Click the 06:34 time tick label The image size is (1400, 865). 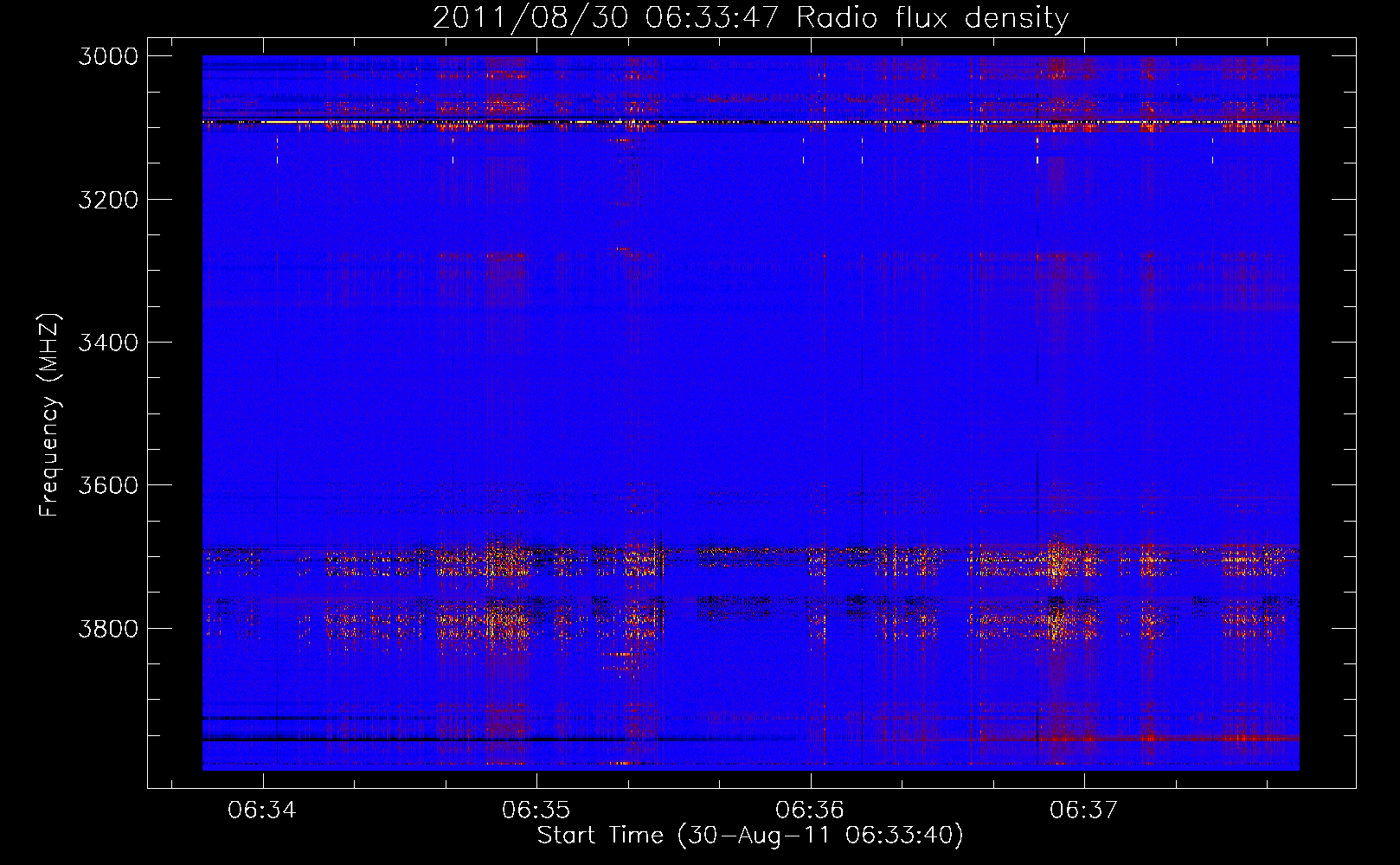[x=262, y=811]
